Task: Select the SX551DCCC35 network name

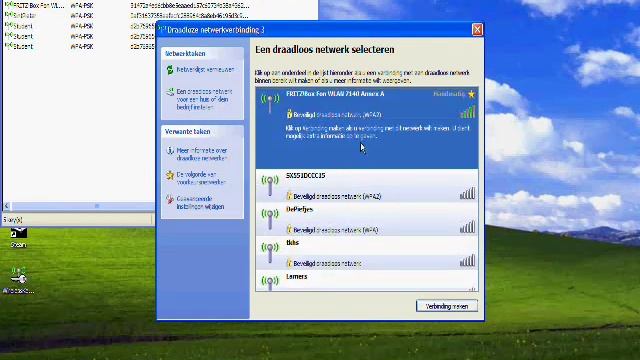Action: 306,176
